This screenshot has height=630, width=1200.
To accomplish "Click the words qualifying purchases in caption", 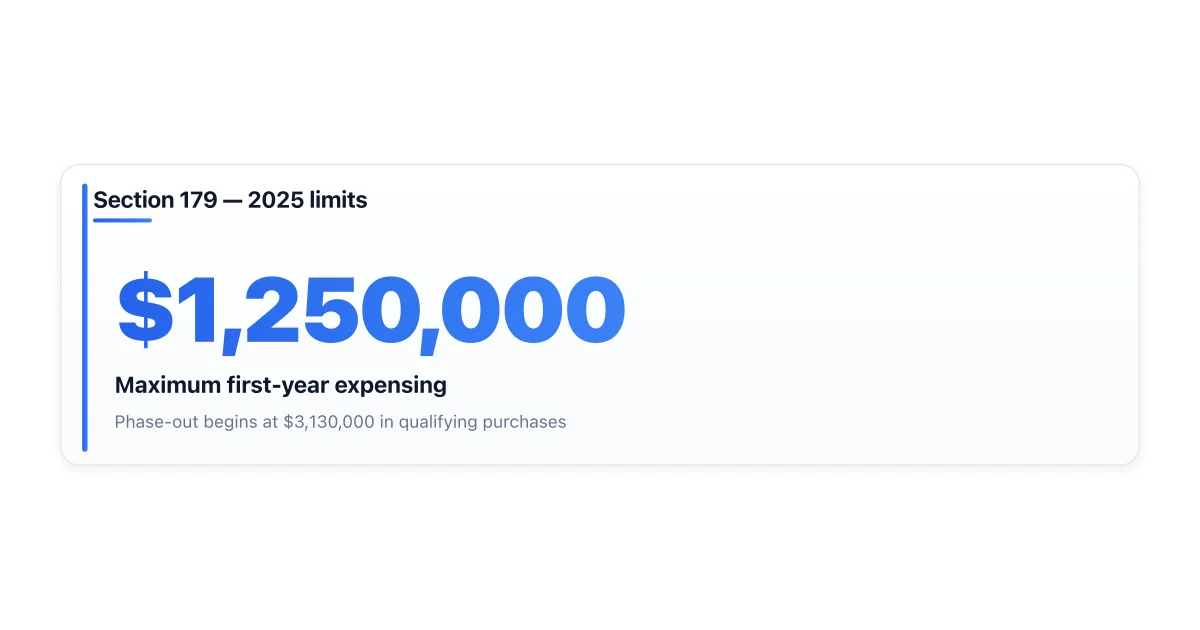I will (483, 422).
